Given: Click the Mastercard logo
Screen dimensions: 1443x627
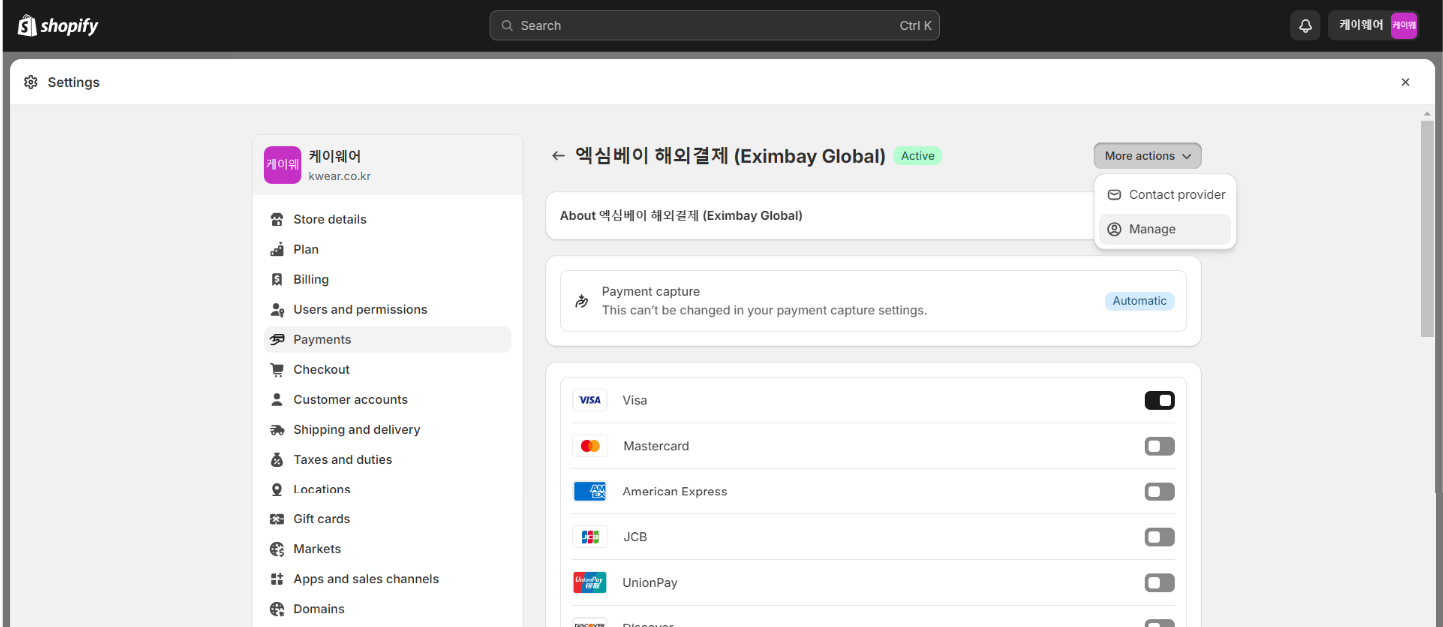Looking at the screenshot, I should [590, 446].
